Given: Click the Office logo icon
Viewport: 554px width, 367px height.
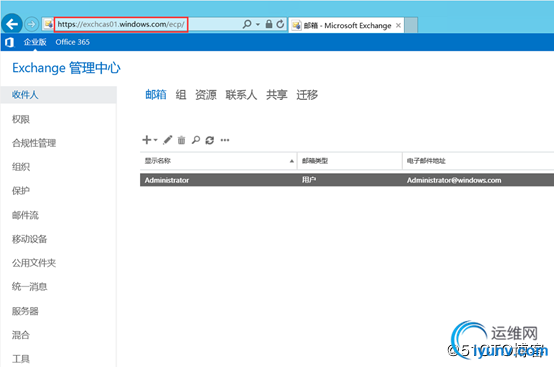Looking at the screenshot, I should (10, 42).
